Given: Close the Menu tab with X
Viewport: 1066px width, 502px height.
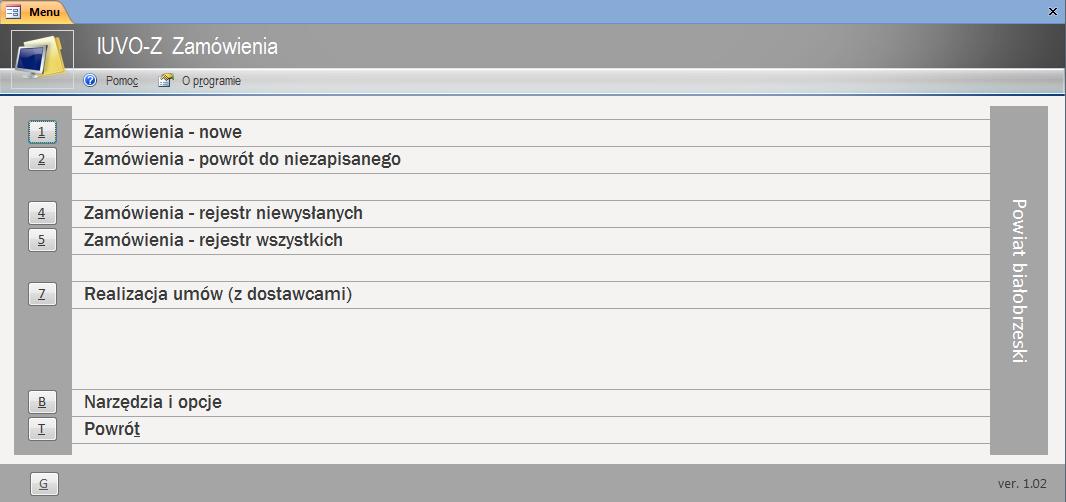Looking at the screenshot, I should [1052, 11].
